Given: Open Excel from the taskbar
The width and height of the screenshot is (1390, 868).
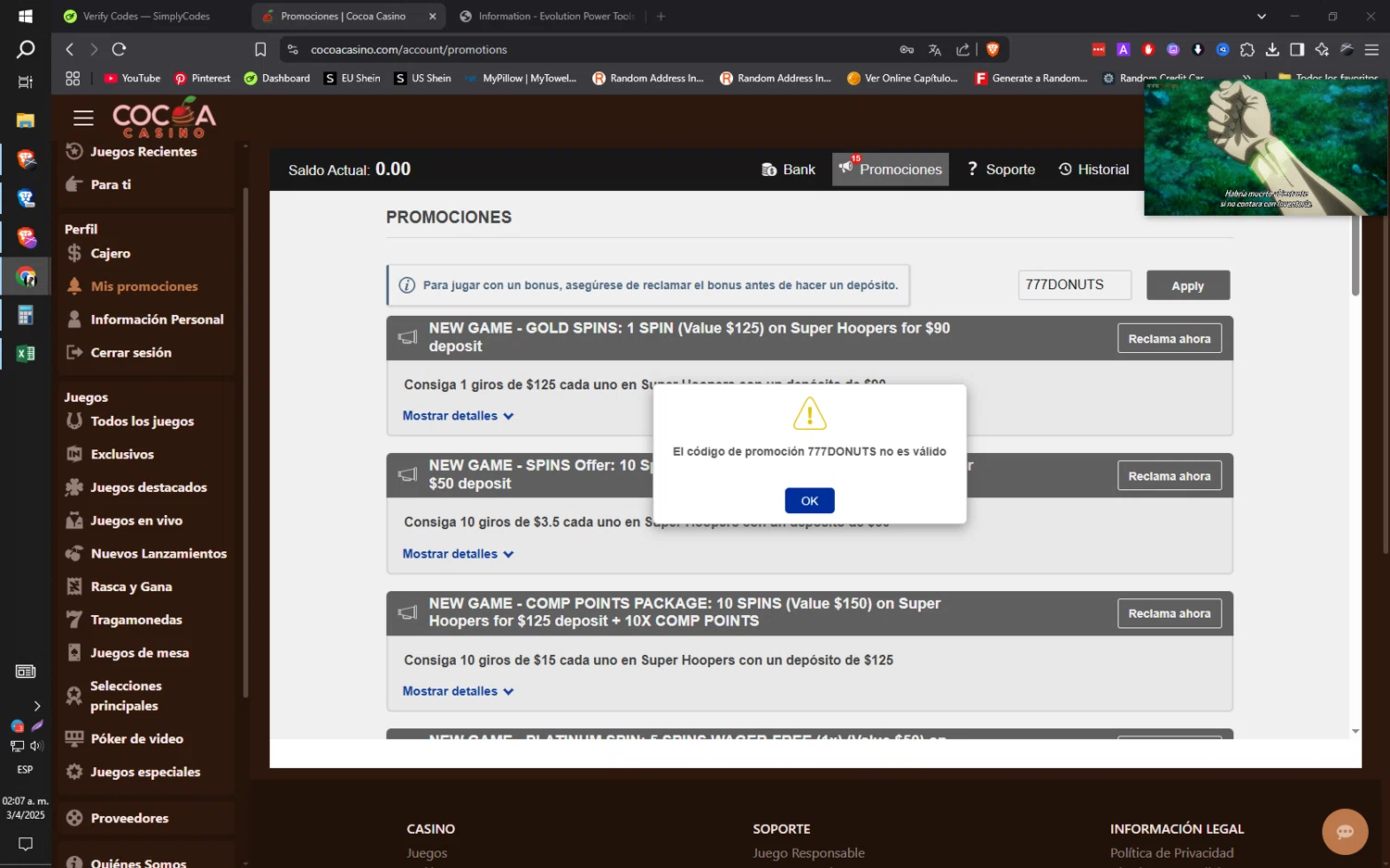Looking at the screenshot, I should click(25, 354).
